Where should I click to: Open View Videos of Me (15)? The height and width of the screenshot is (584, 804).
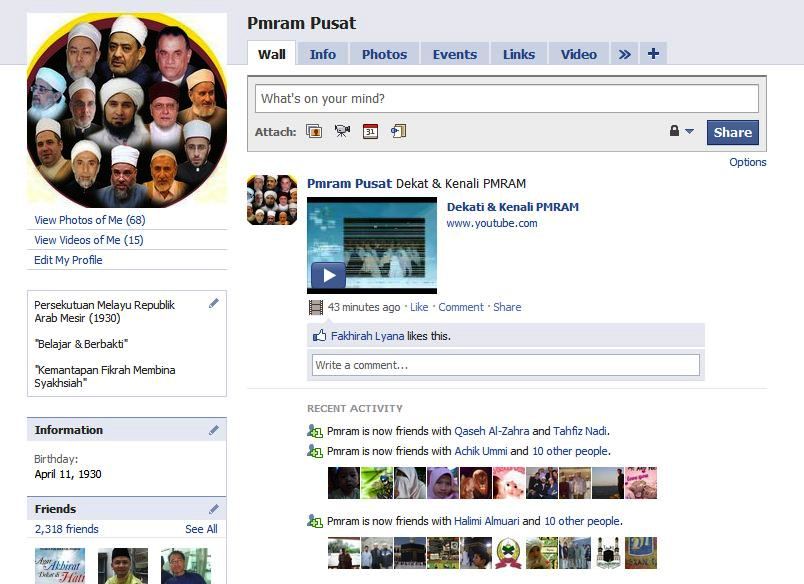tap(89, 240)
